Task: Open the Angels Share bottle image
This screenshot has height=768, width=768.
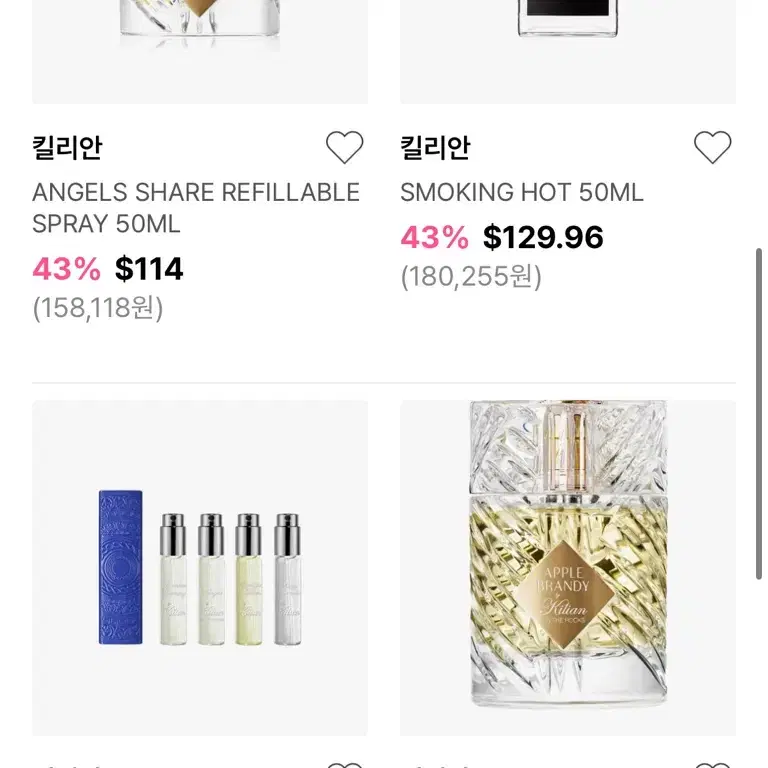Action: [200, 51]
